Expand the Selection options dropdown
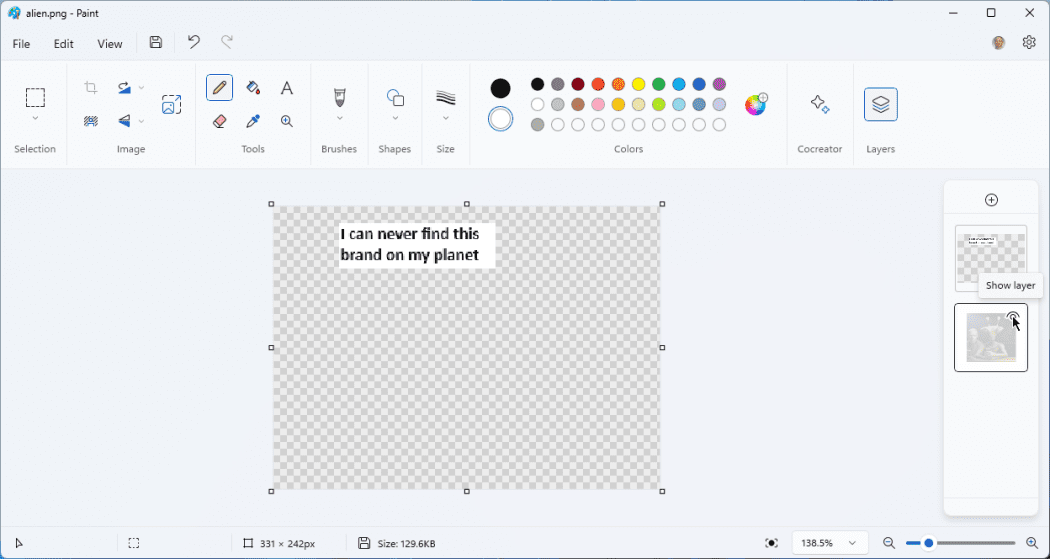The image size is (1050, 559). pos(35,119)
